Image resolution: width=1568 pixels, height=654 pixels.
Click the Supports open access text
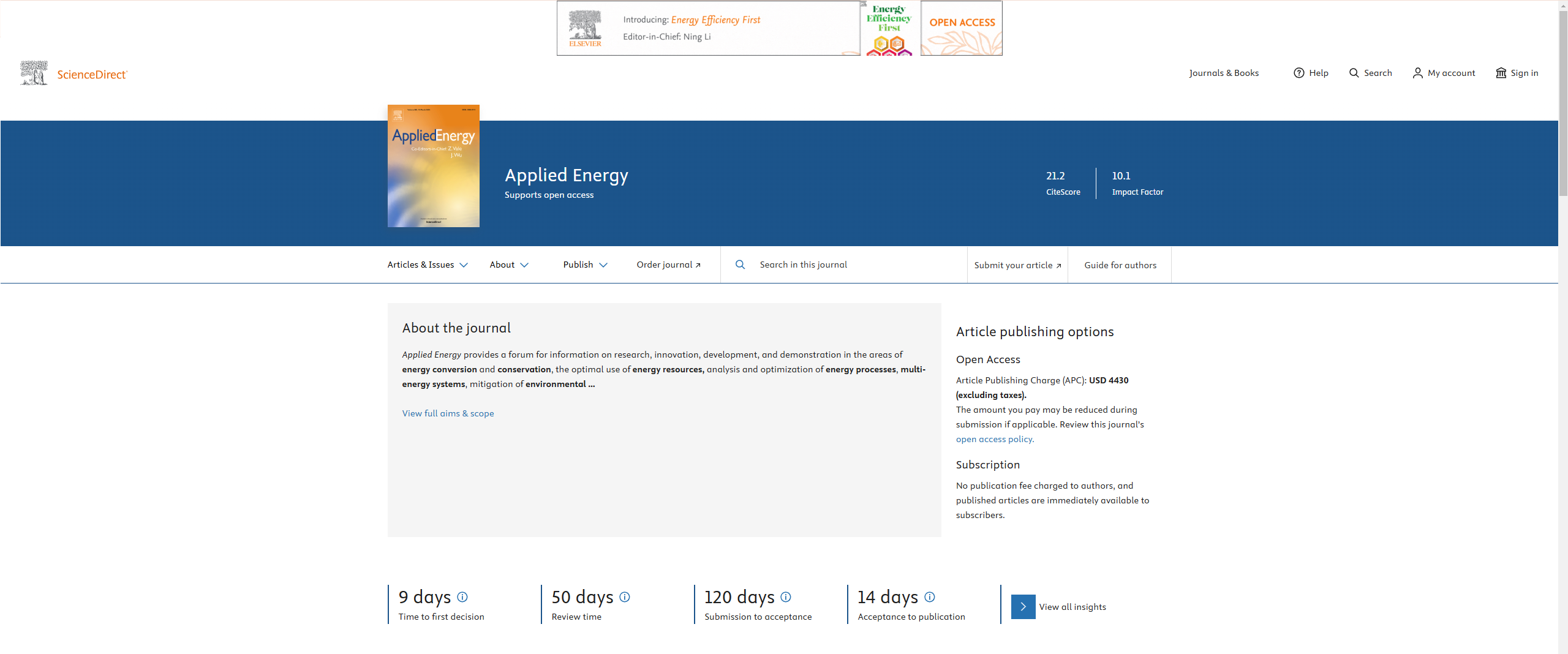pyautogui.click(x=549, y=195)
